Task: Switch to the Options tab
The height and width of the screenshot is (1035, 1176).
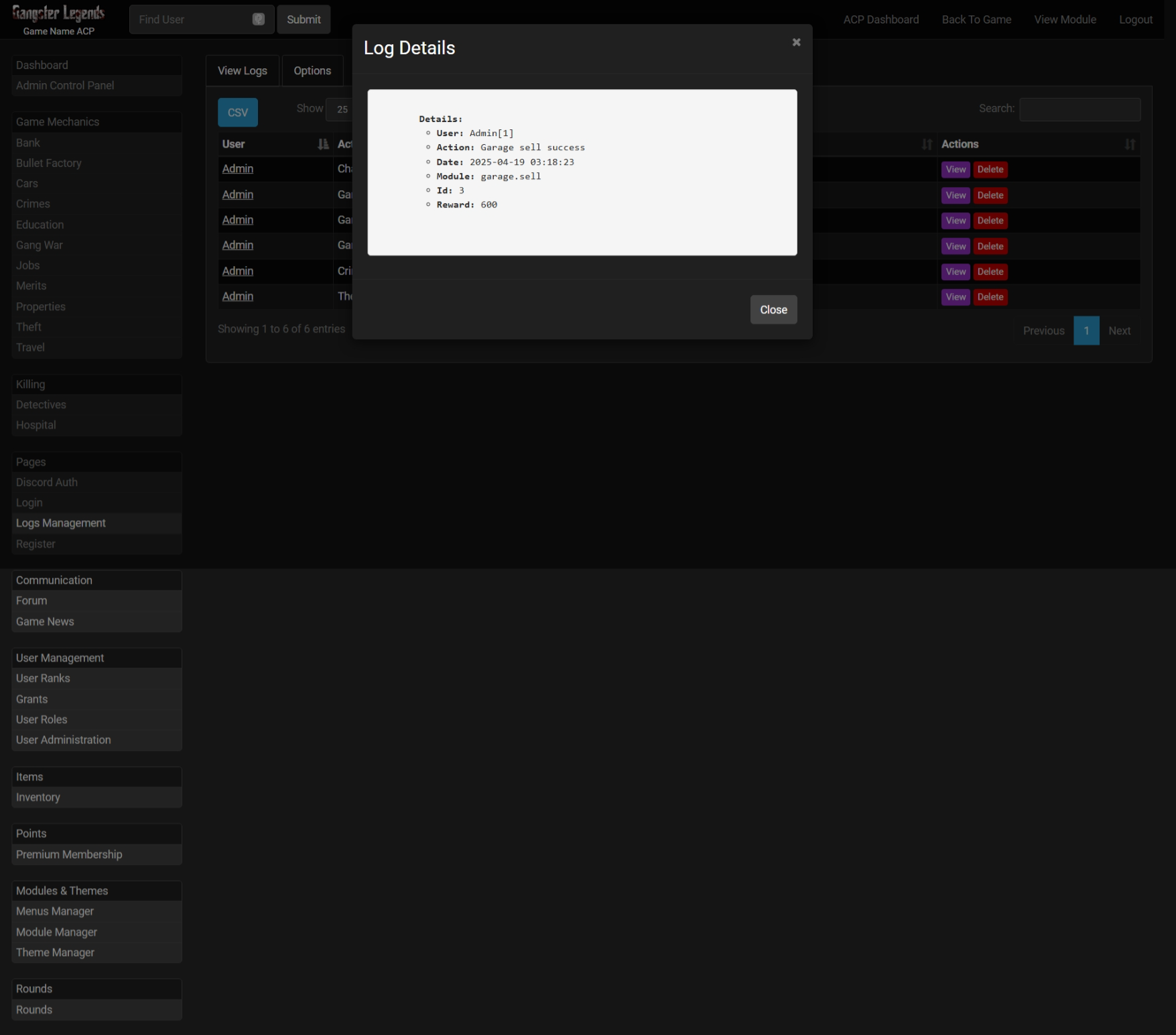Action: tap(312, 71)
